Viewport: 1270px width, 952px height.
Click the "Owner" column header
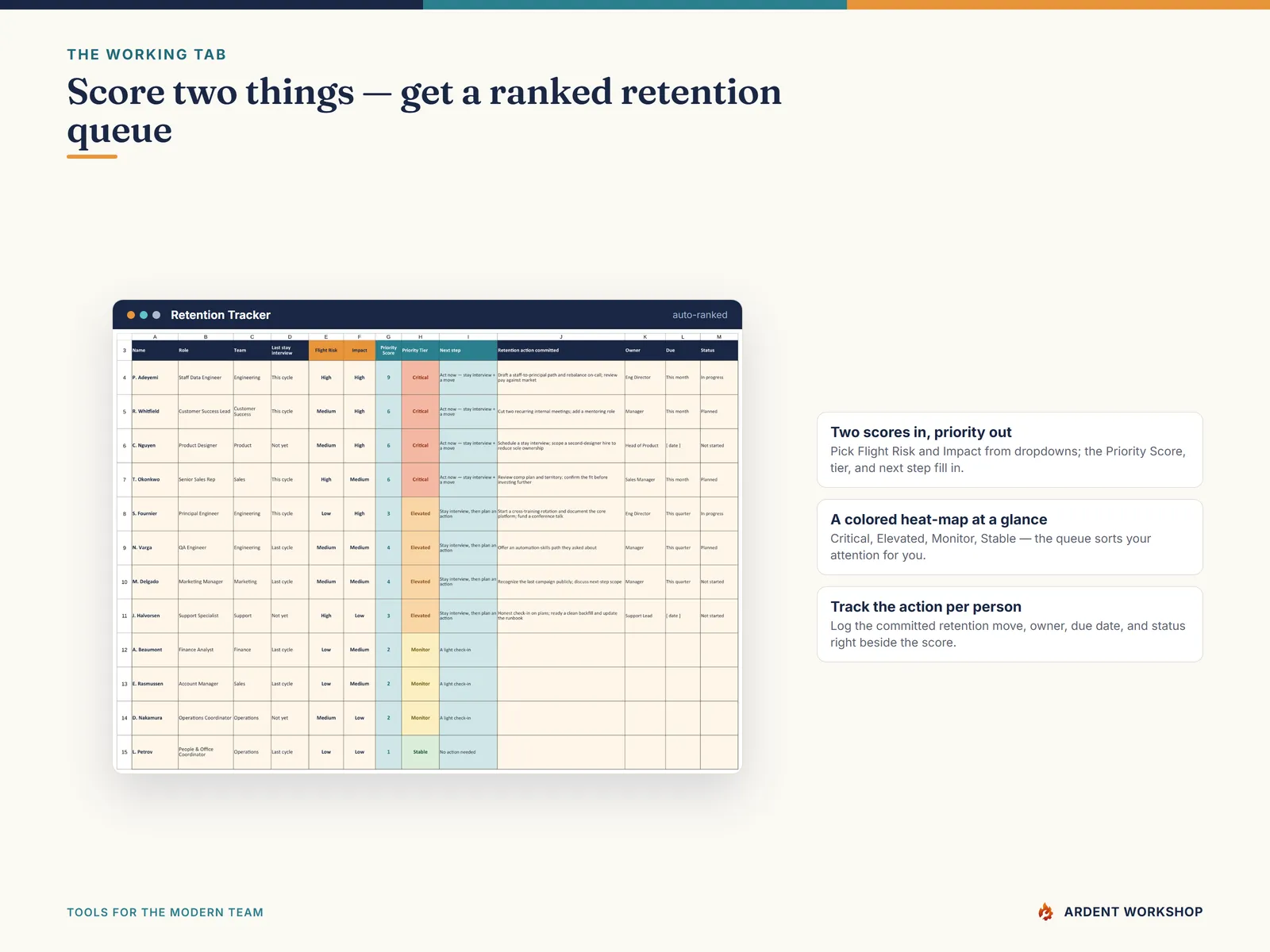tap(645, 350)
